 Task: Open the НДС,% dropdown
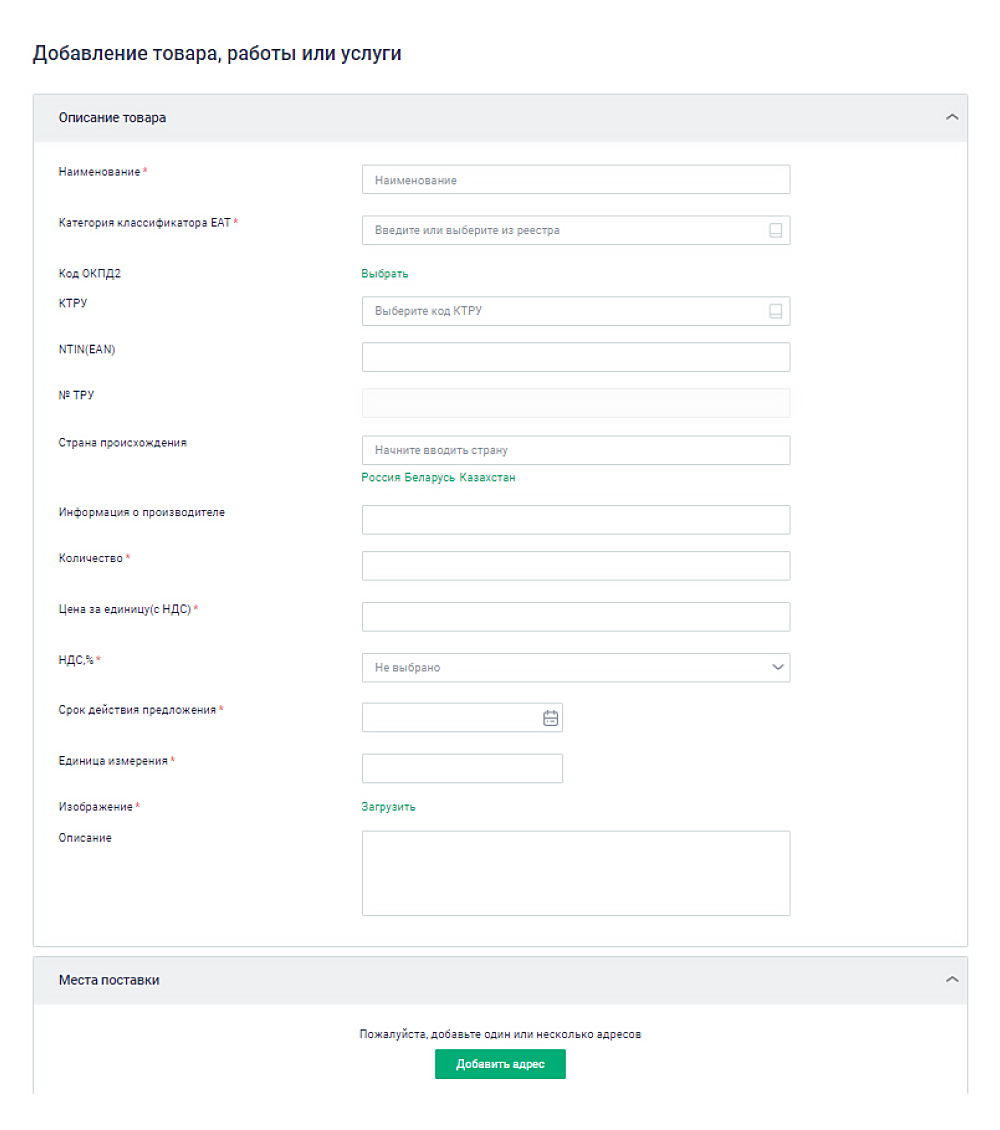pos(575,668)
